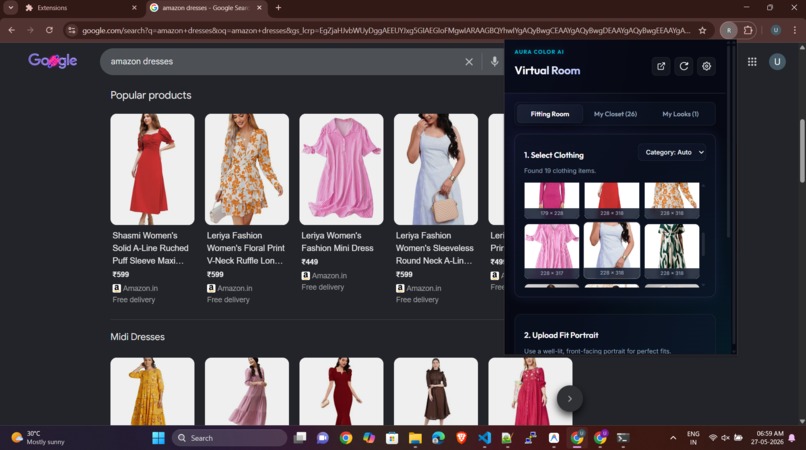Select the green white print dress thumbnail
This screenshot has width=806, height=450.
672,251
